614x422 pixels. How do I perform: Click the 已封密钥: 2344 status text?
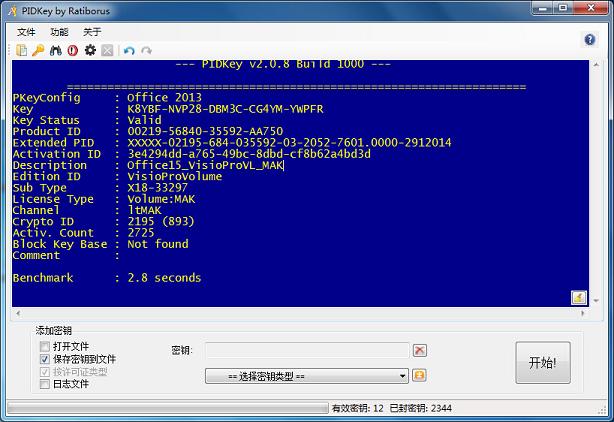(421, 408)
